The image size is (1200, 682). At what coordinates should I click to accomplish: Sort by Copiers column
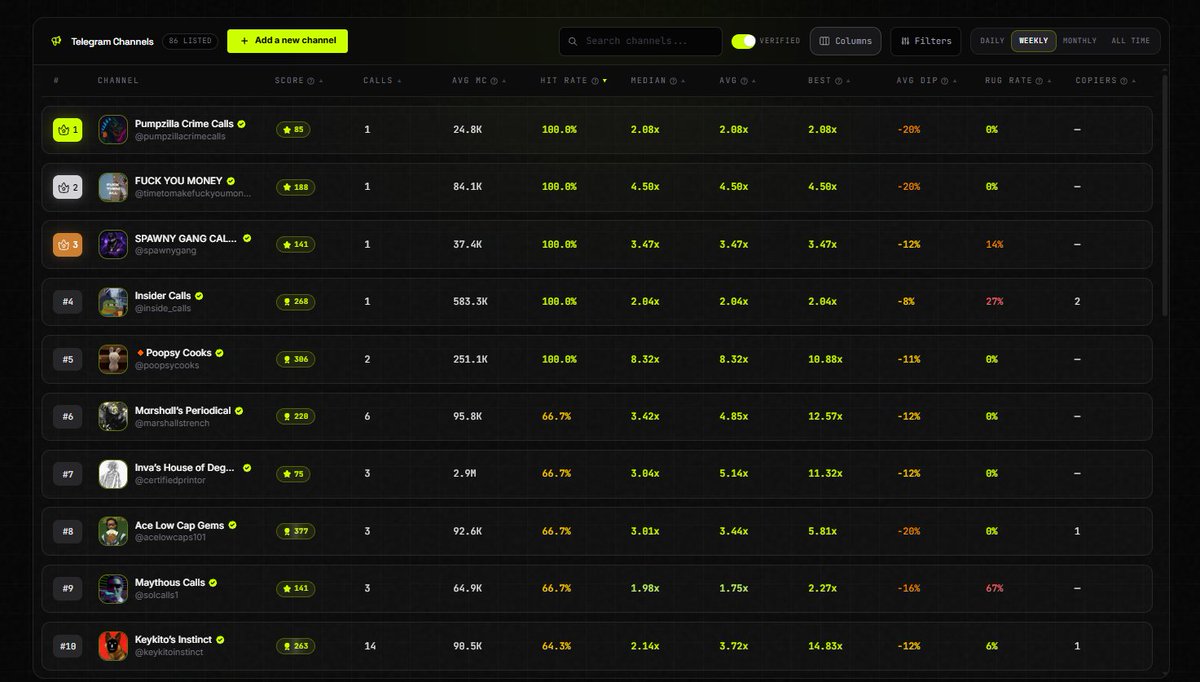point(1106,81)
